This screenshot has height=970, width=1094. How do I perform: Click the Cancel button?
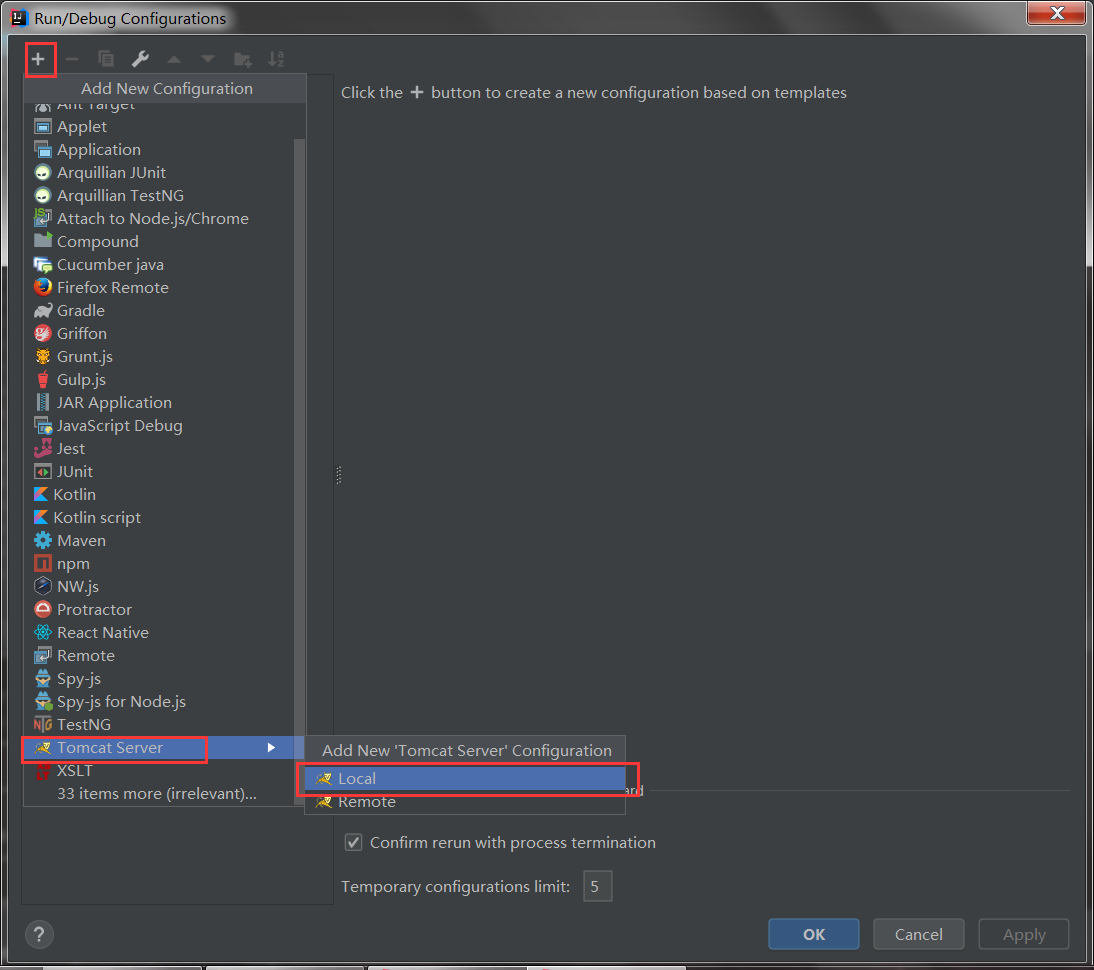pyautogui.click(x=918, y=934)
